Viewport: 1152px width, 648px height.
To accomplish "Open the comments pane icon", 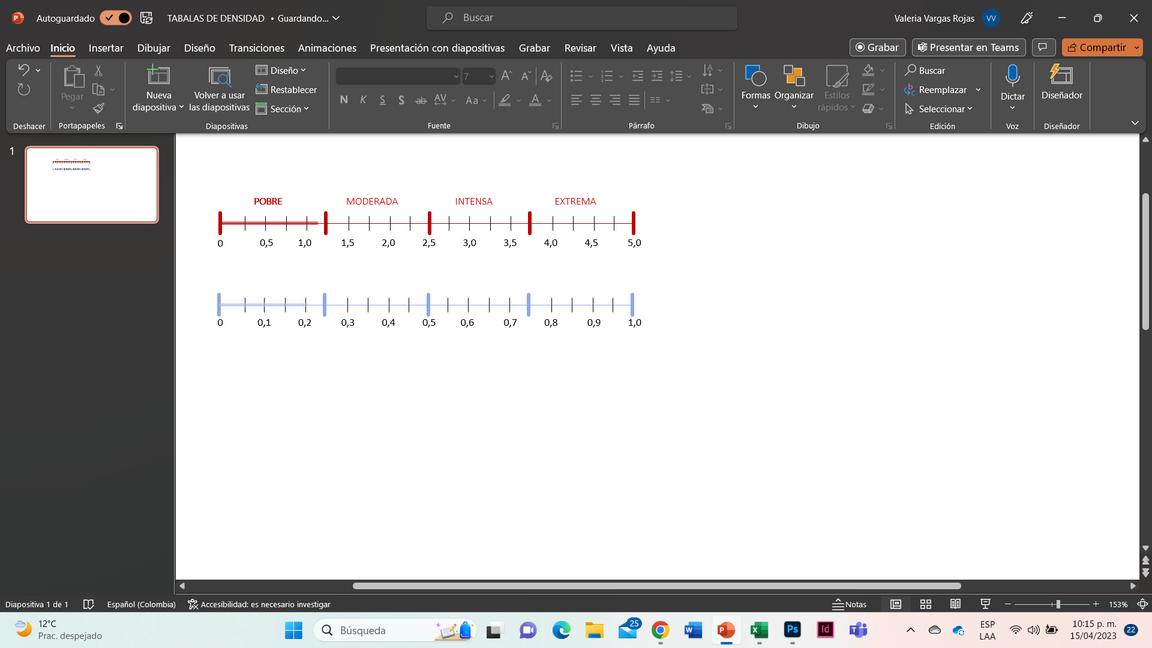I will pos(1043,47).
